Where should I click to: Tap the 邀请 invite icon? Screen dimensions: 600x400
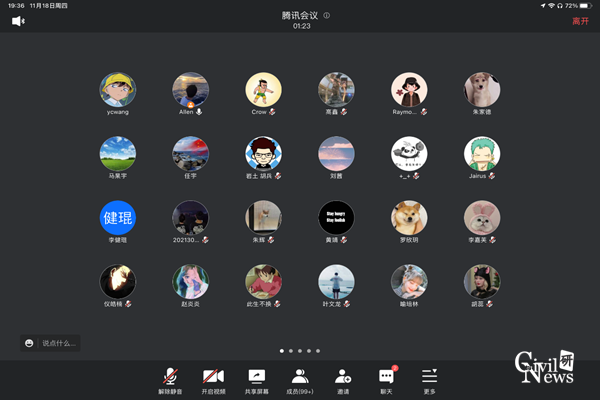pyautogui.click(x=343, y=379)
